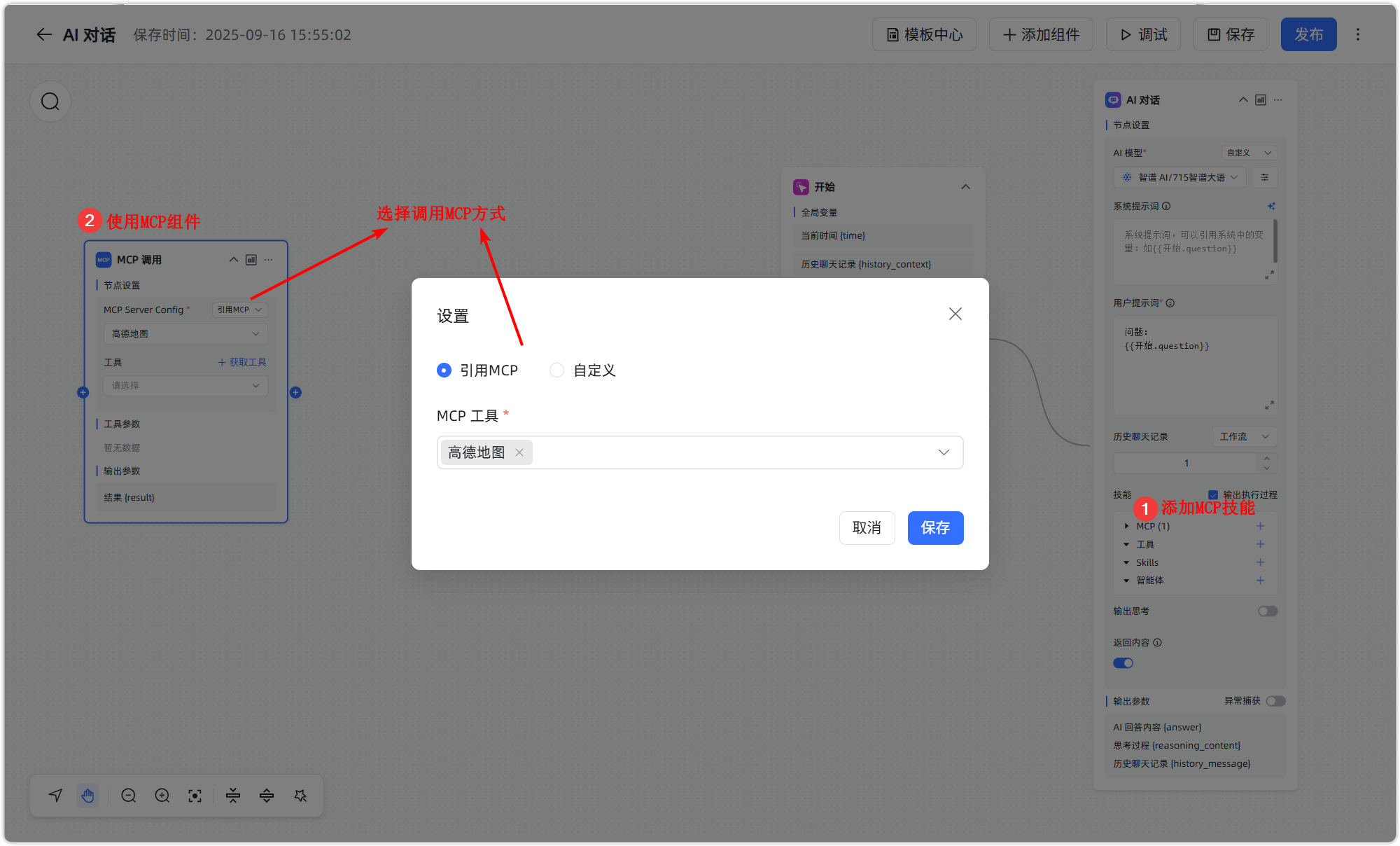The width and height of the screenshot is (1400, 846).
Task: Toggle the 输出执行过程 checkbox
Action: [1213, 494]
